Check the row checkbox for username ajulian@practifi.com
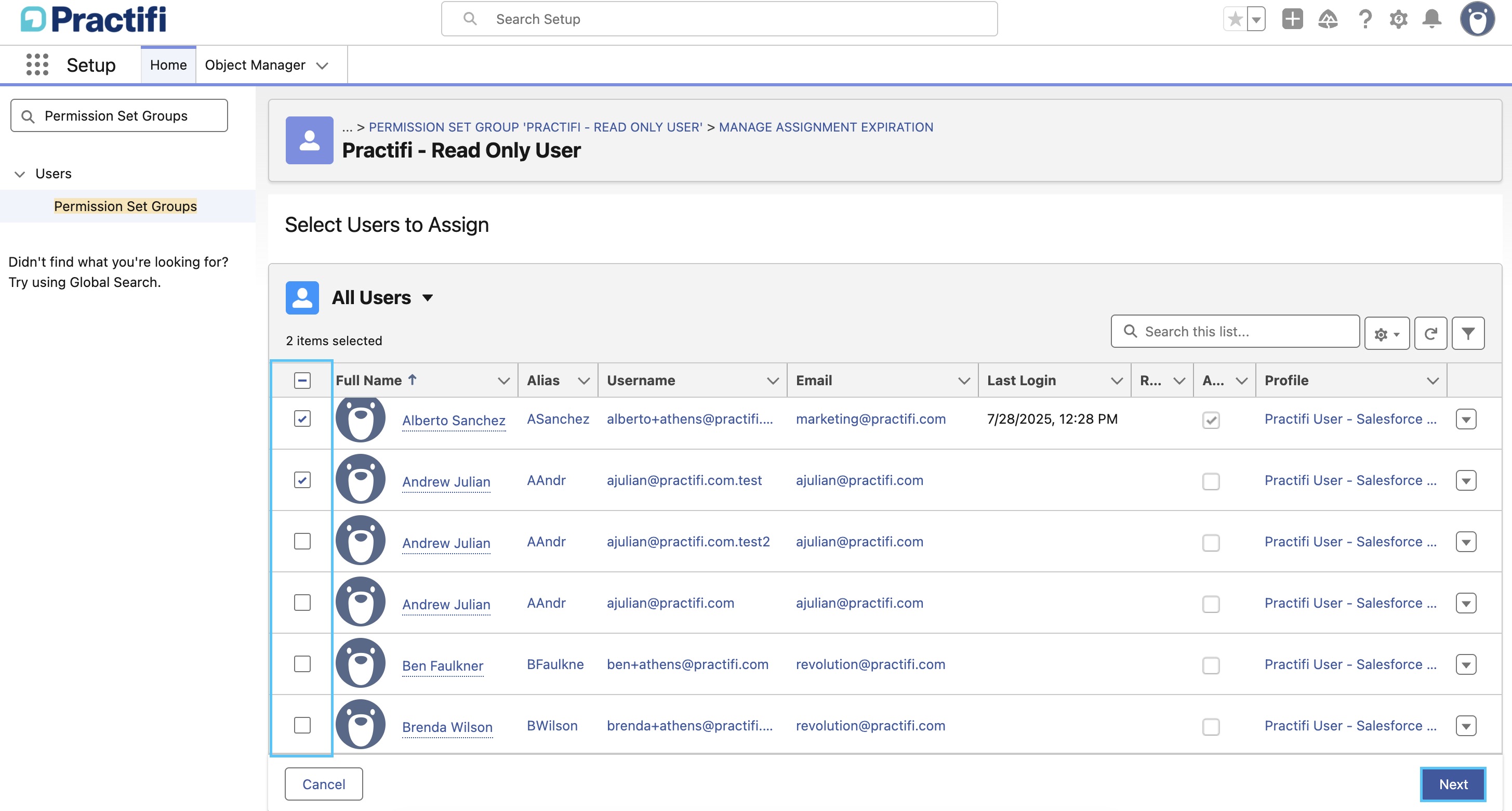 tap(302, 603)
